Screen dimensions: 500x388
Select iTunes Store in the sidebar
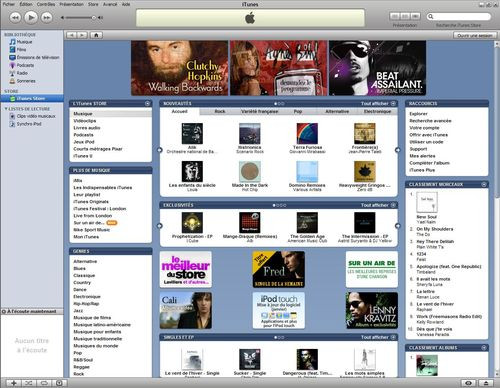click(32, 98)
